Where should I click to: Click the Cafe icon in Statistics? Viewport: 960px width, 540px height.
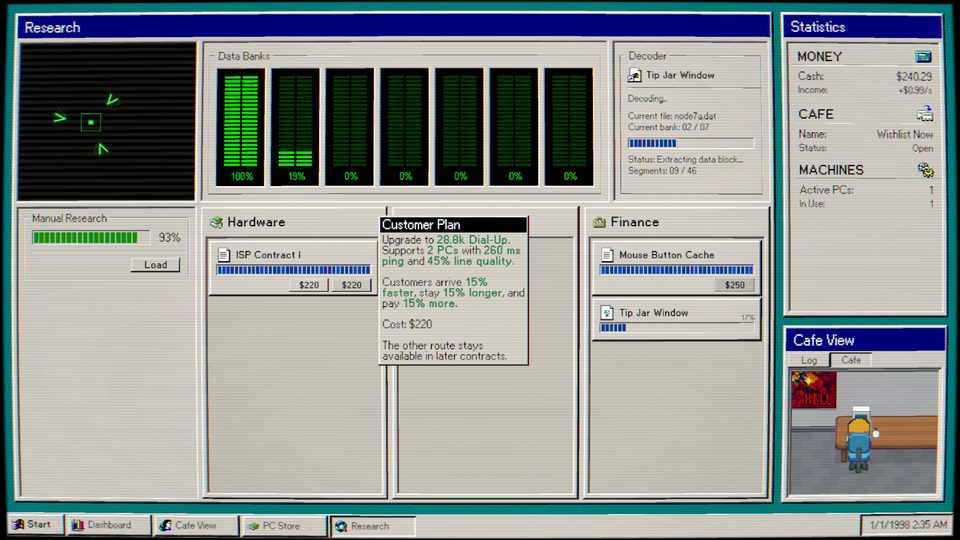(x=924, y=114)
